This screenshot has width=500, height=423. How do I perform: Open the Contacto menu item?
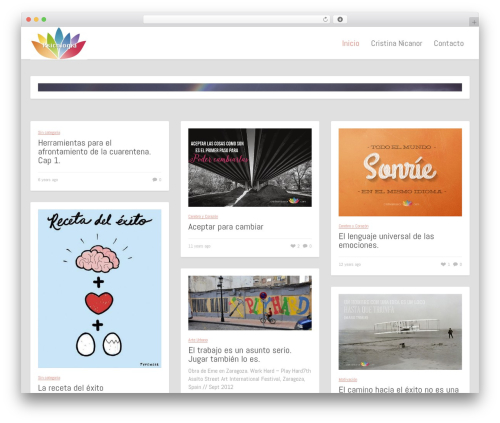[x=449, y=43]
